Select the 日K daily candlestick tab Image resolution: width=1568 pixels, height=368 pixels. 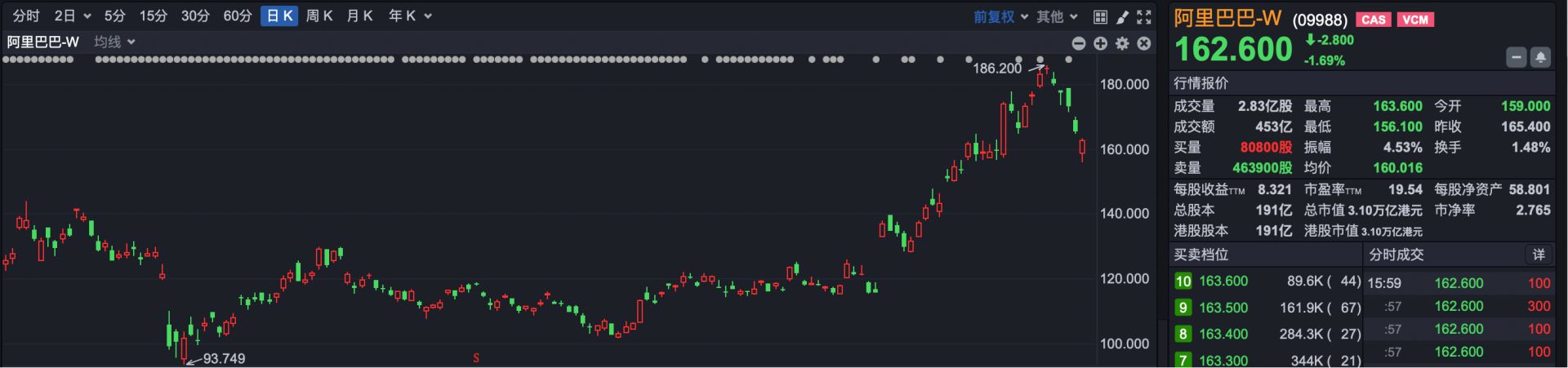click(279, 16)
